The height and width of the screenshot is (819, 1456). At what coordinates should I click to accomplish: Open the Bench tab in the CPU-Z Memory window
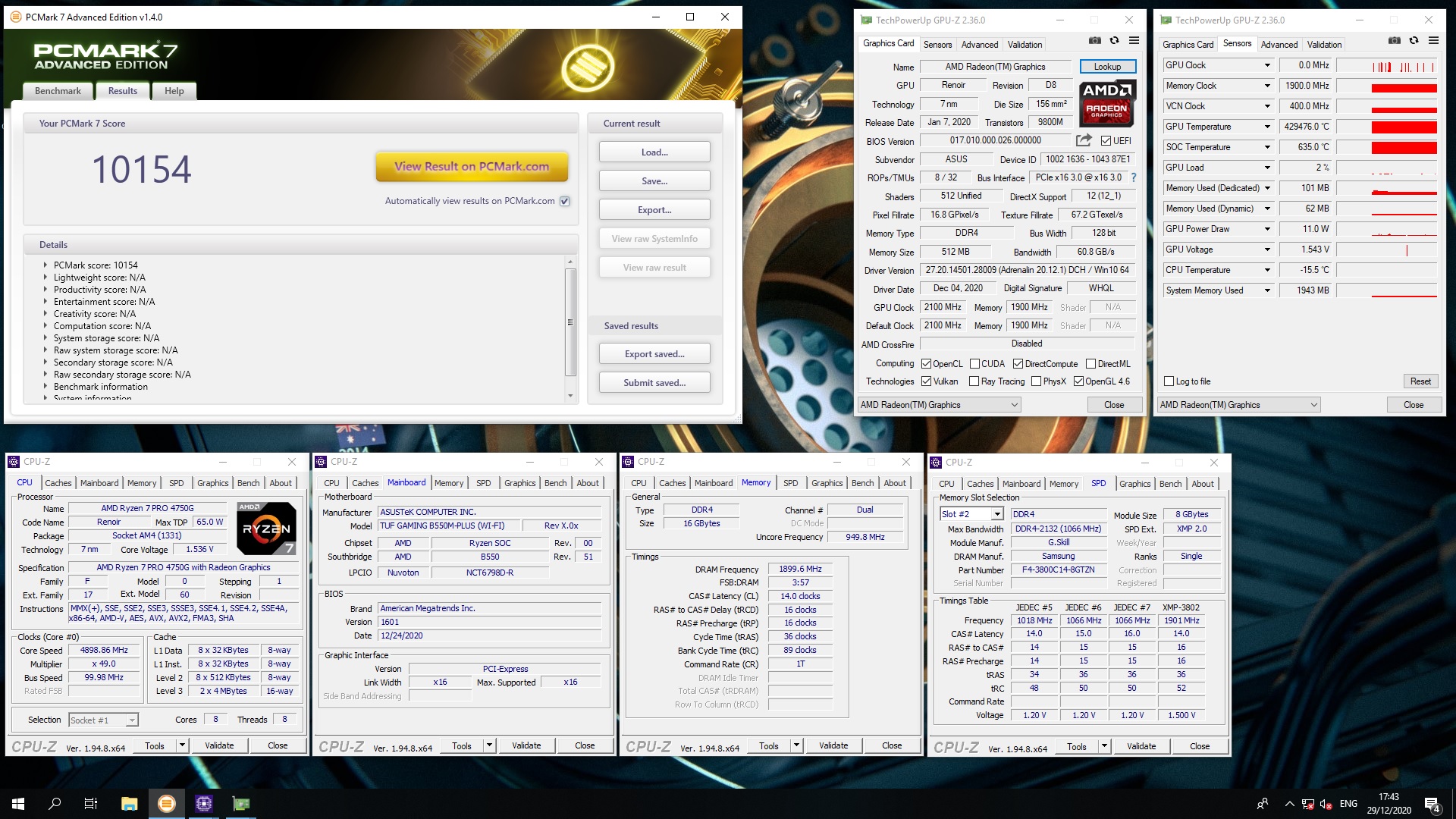[862, 483]
